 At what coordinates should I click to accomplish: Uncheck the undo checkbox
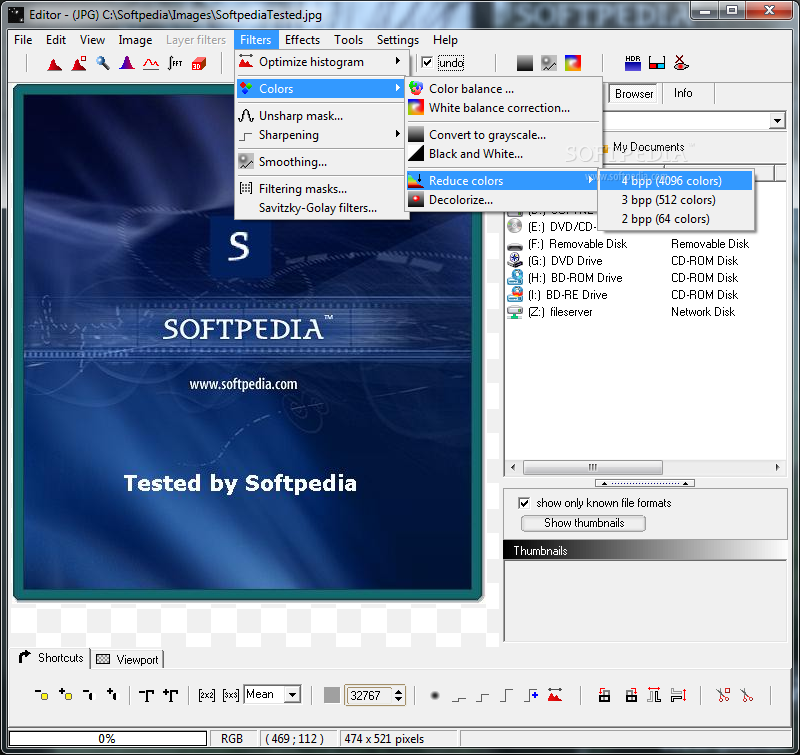427,63
